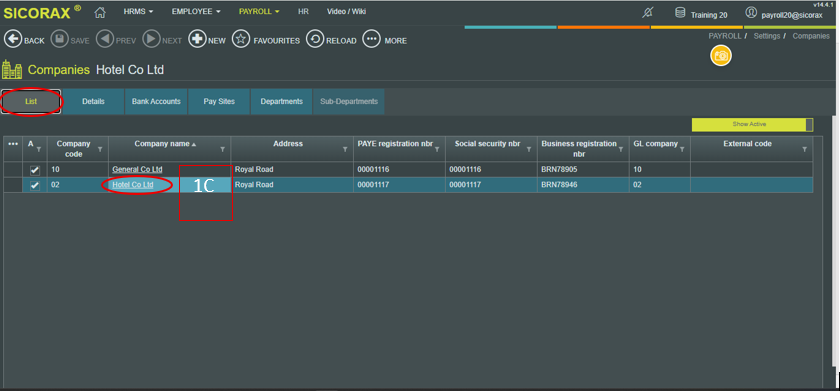Screen dimensions: 840x391
Task: Click the muted notification bell icon
Action: tap(647, 12)
